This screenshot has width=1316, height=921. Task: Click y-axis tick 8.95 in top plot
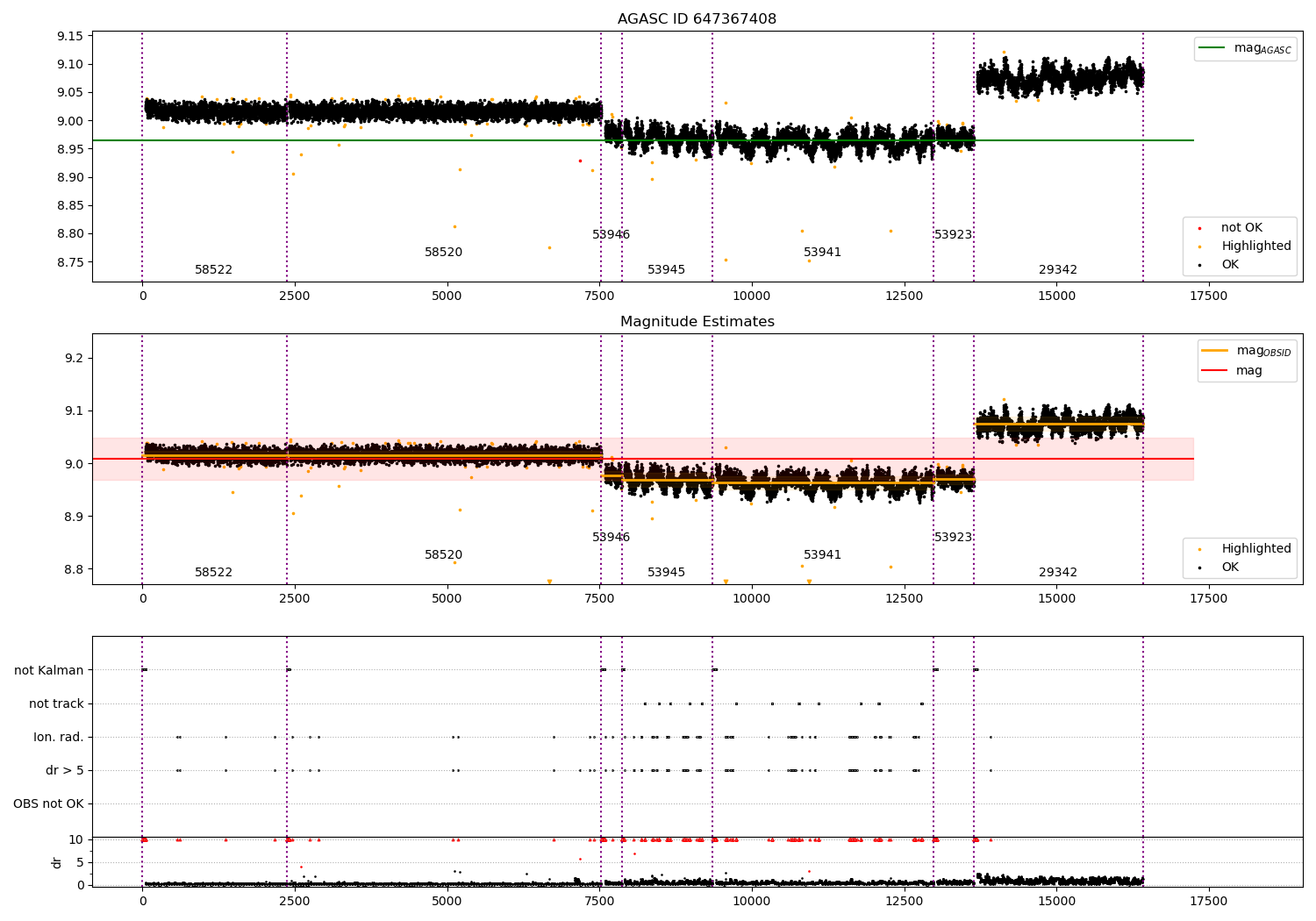(70, 149)
